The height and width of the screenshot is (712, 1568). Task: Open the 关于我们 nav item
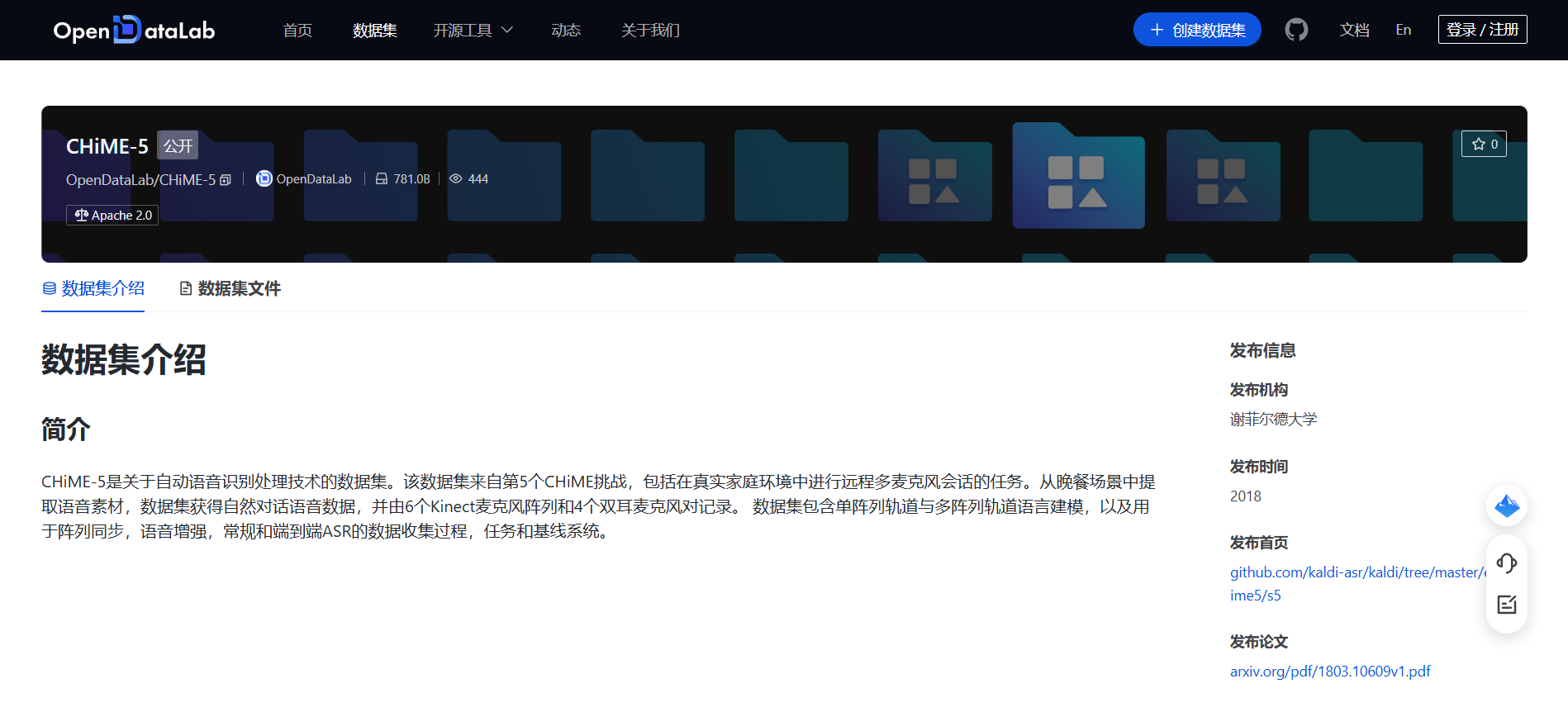coord(650,30)
